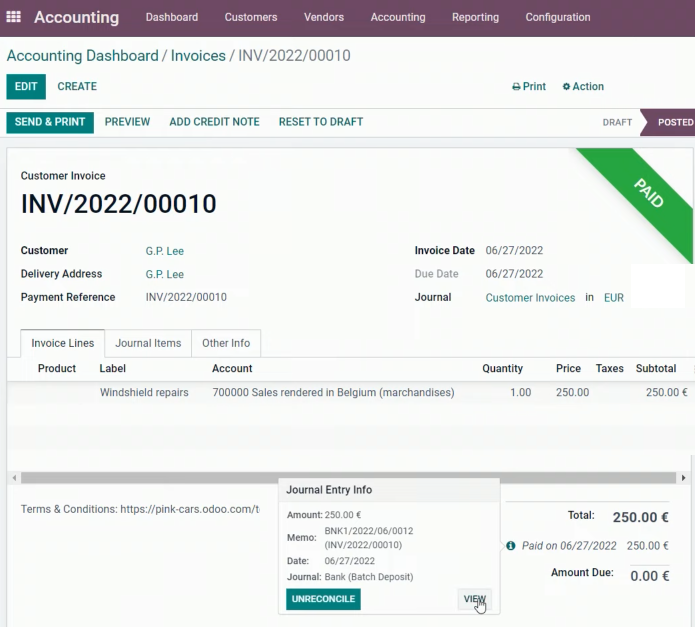Click VIEW in Journal Entry Info popup
Image resolution: width=695 pixels, height=627 pixels.
(474, 599)
